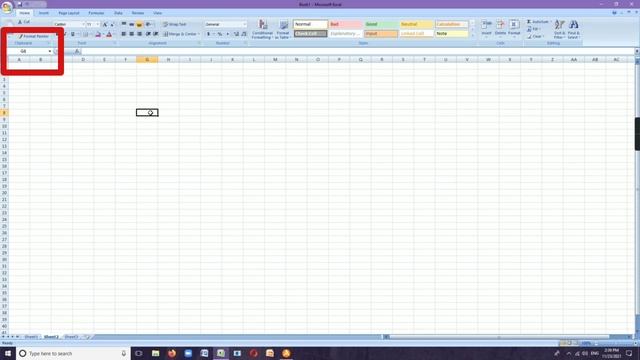
Task: Switch to the Review tab
Action: point(138,13)
